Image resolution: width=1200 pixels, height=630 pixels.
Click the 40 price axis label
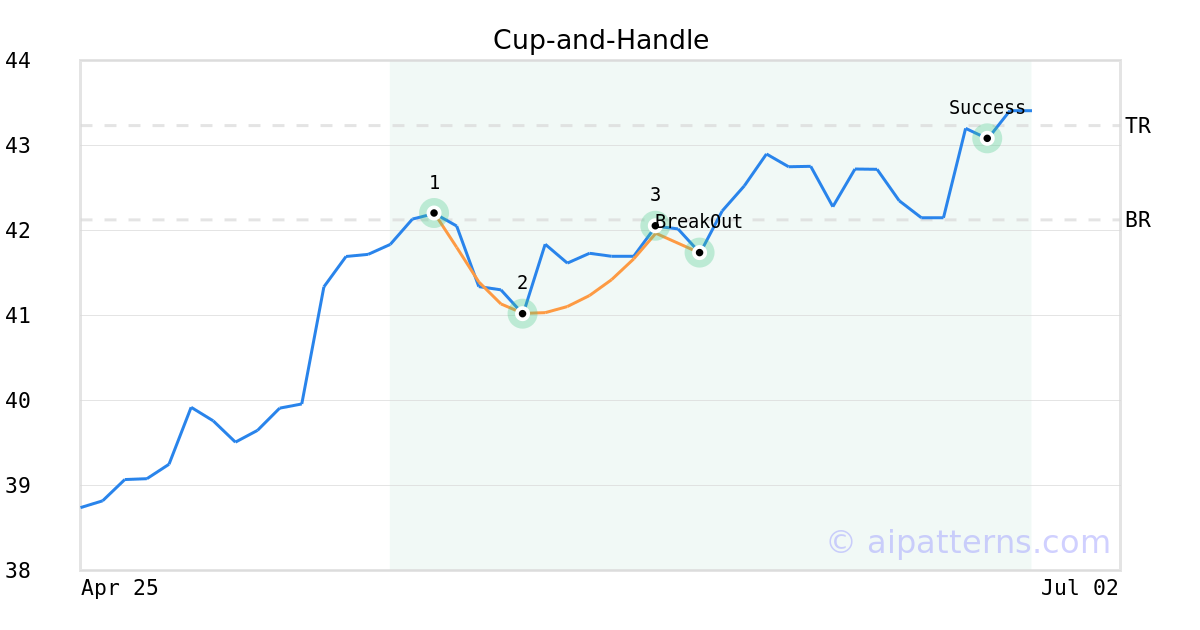pos(18,401)
